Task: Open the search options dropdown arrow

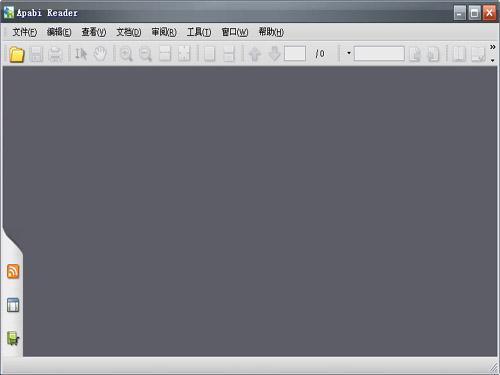Action: (349, 53)
